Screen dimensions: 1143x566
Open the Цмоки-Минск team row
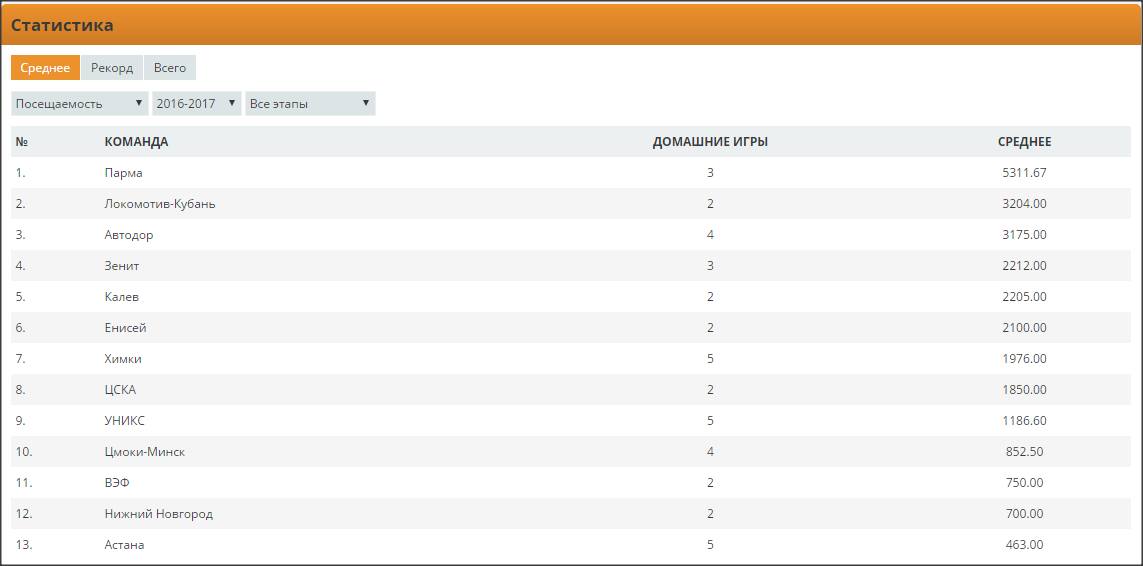(x=145, y=452)
